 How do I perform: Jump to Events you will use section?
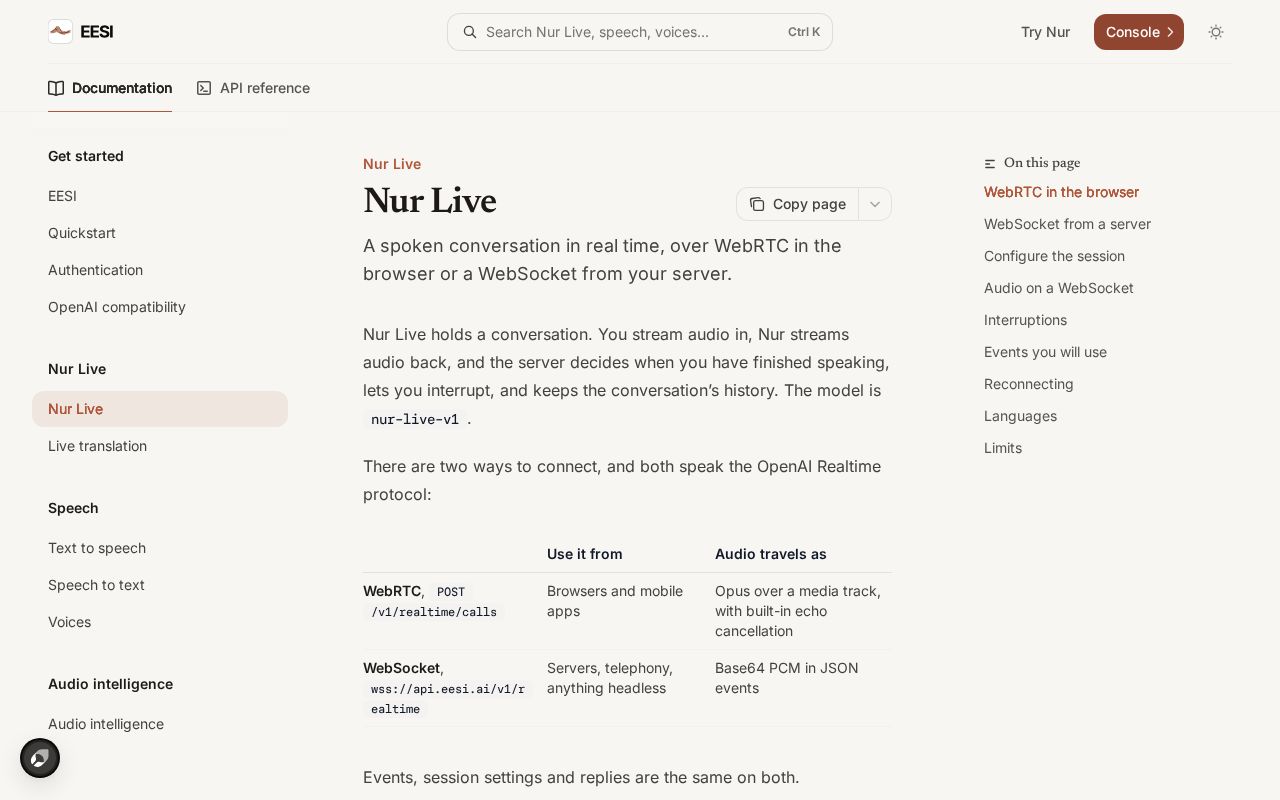1045,352
